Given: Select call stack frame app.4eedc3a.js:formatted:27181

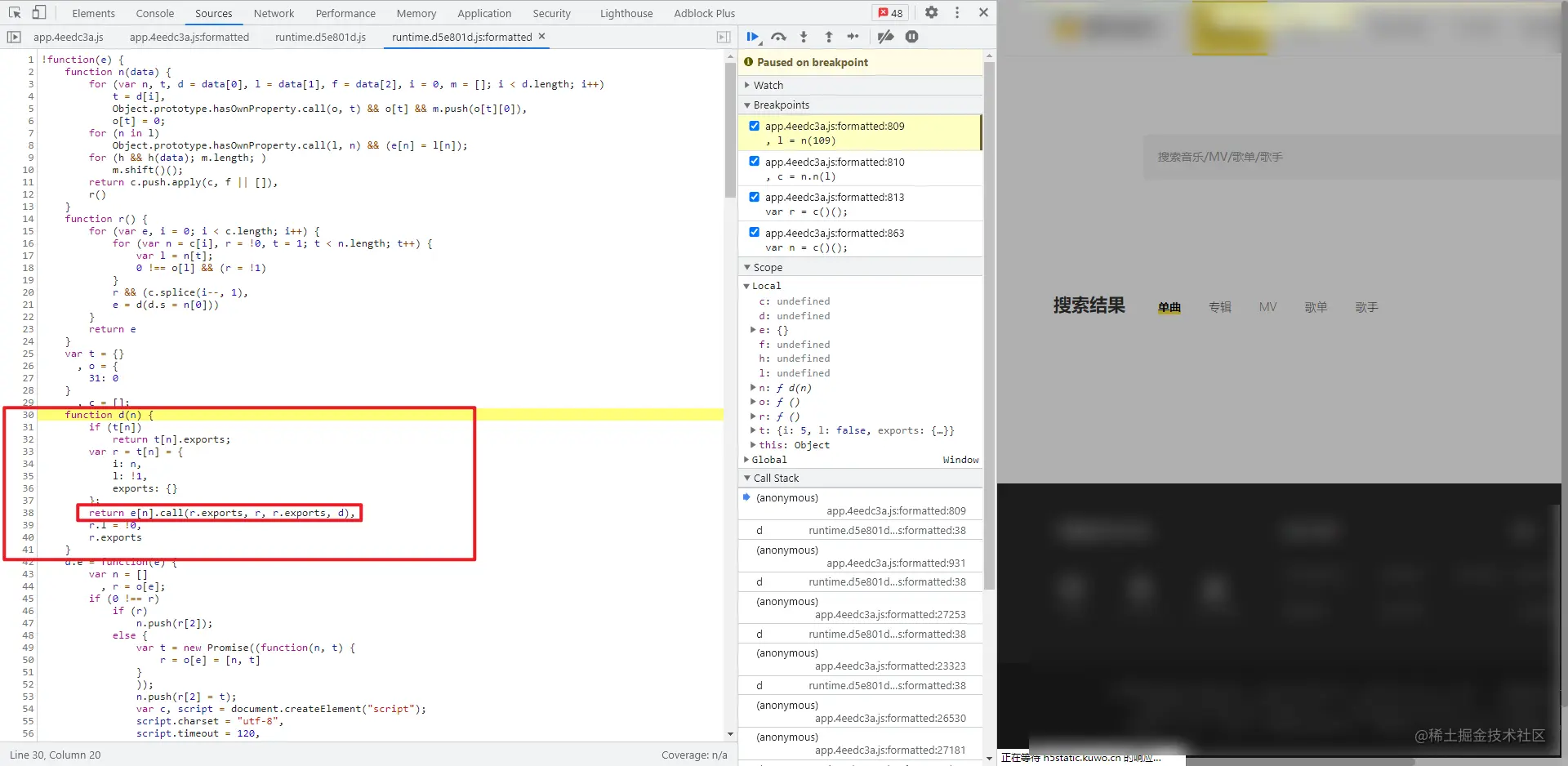Looking at the screenshot, I should click(861, 743).
